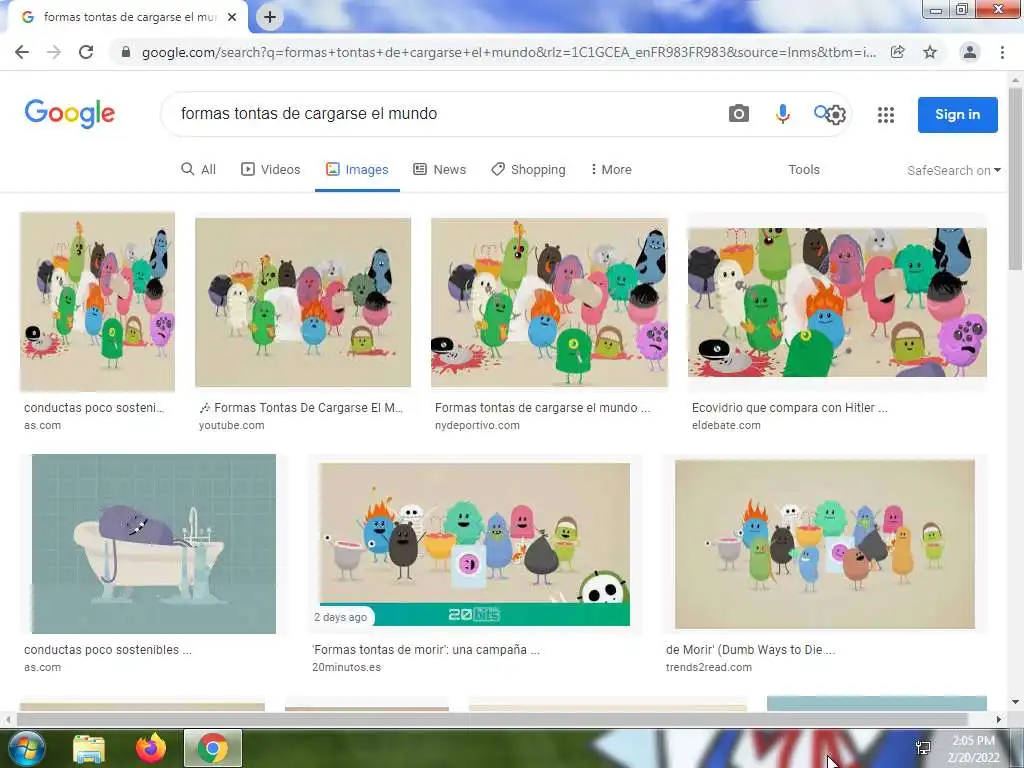Open the Tools filter button
Screen dimensions: 1024x768
804,170
